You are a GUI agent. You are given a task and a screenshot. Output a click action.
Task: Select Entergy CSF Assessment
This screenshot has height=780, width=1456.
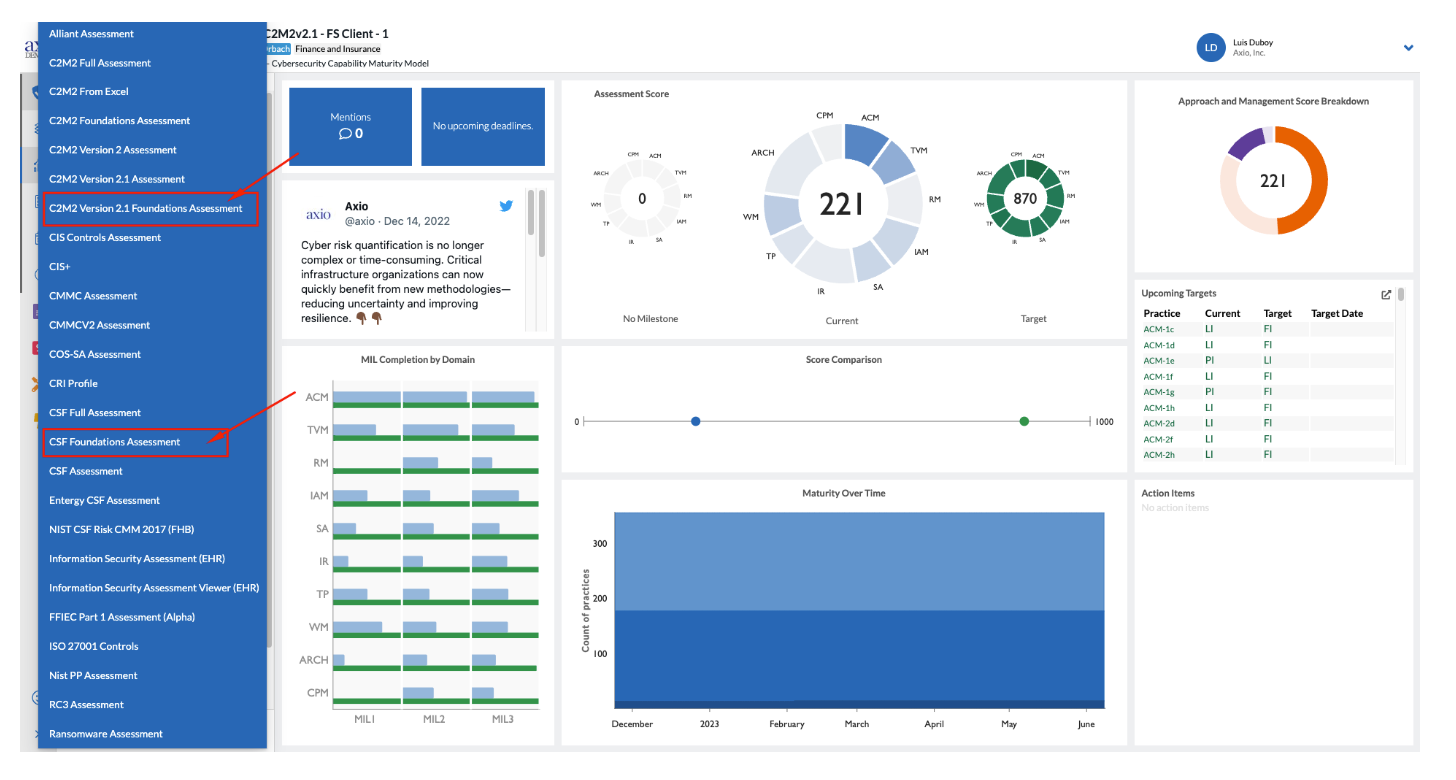pos(104,500)
